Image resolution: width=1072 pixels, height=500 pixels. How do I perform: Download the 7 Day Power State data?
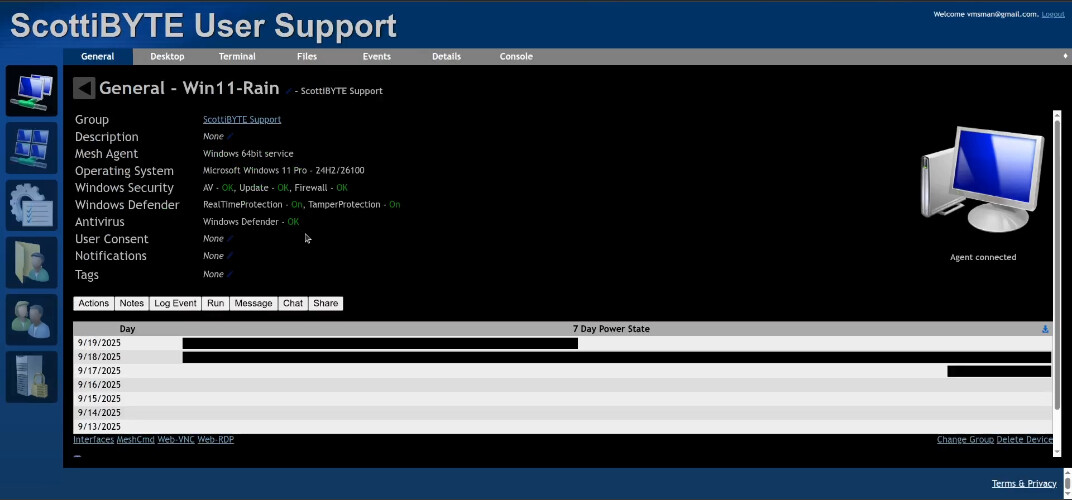(x=1045, y=329)
